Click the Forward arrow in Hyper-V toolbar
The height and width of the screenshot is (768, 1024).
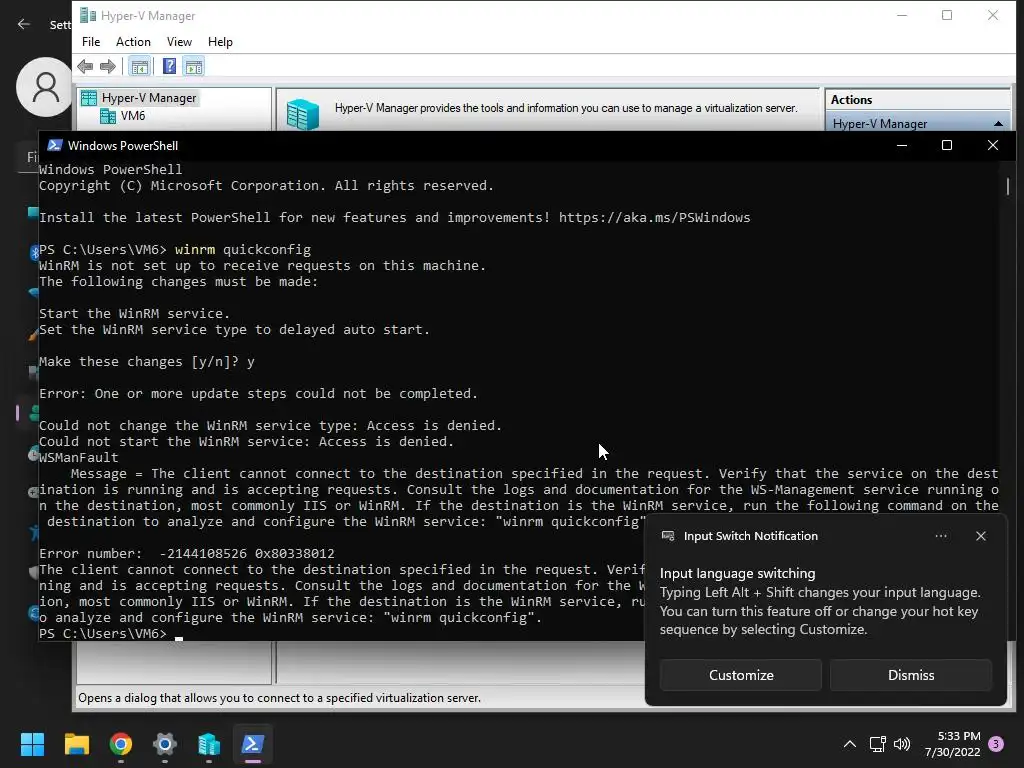(x=108, y=66)
